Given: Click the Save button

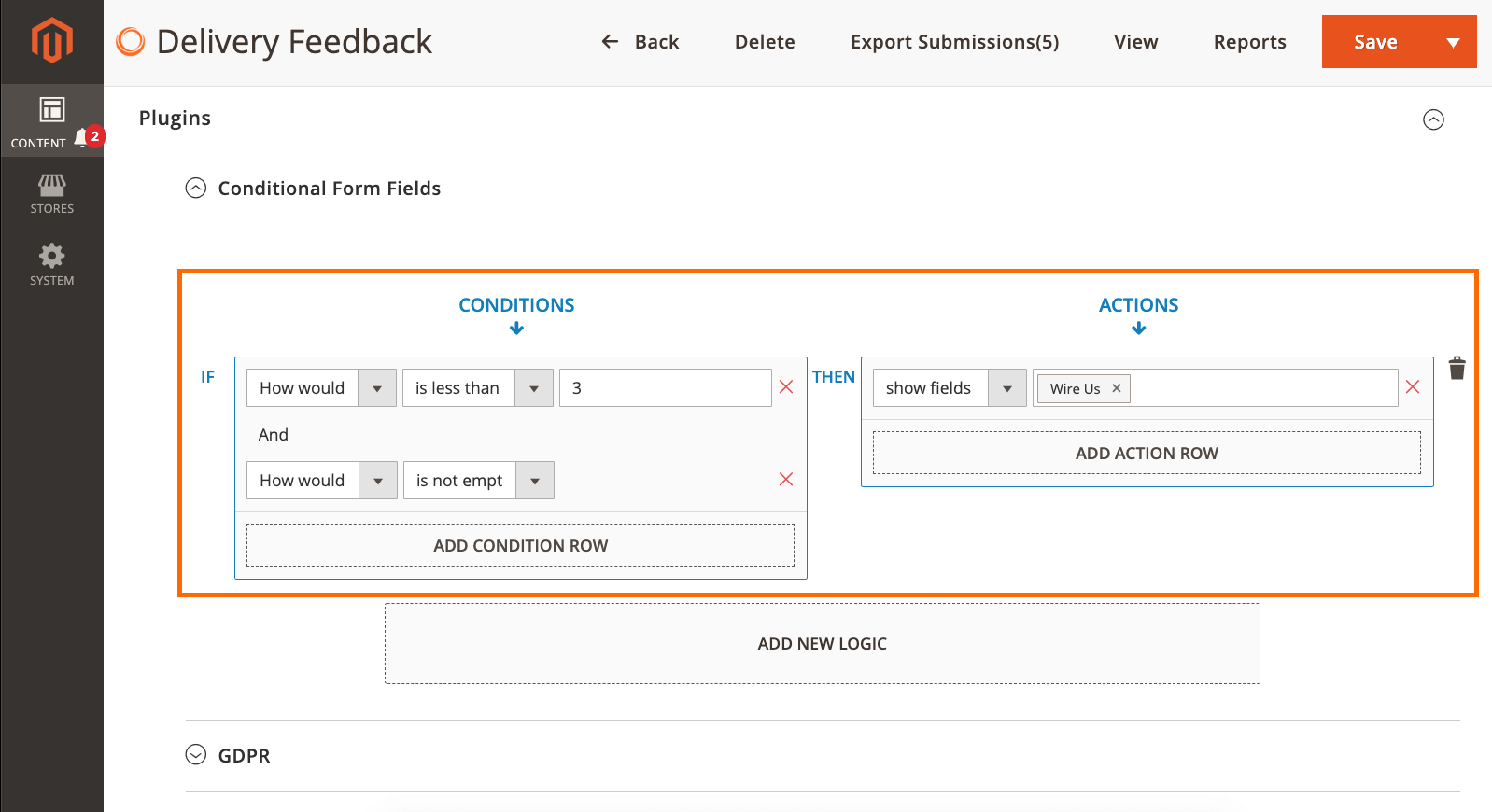Looking at the screenshot, I should pyautogui.click(x=1375, y=42).
